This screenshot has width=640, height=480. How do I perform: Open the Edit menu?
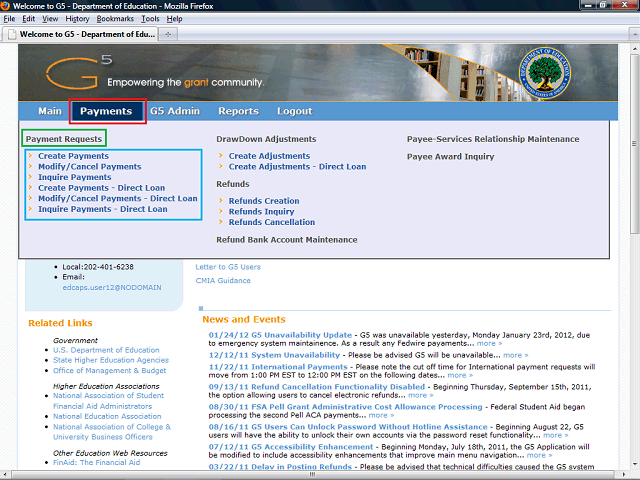click(x=28, y=19)
